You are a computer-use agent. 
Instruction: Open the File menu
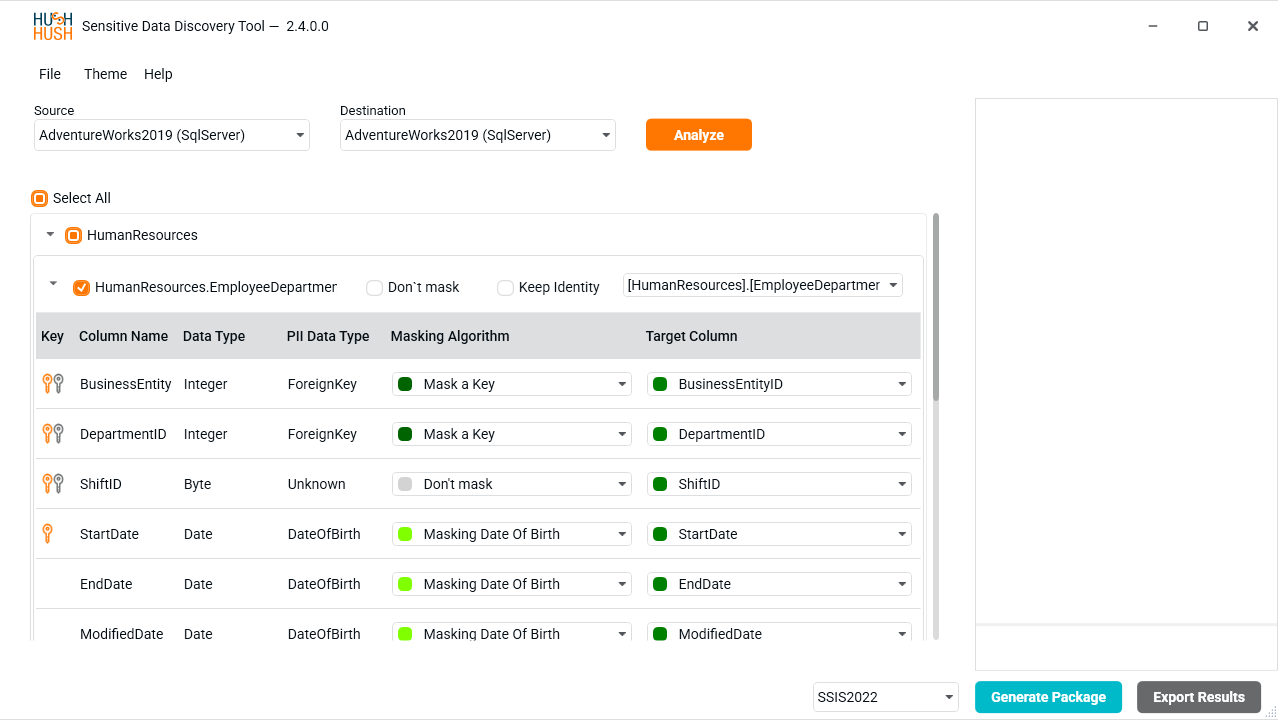(x=50, y=74)
